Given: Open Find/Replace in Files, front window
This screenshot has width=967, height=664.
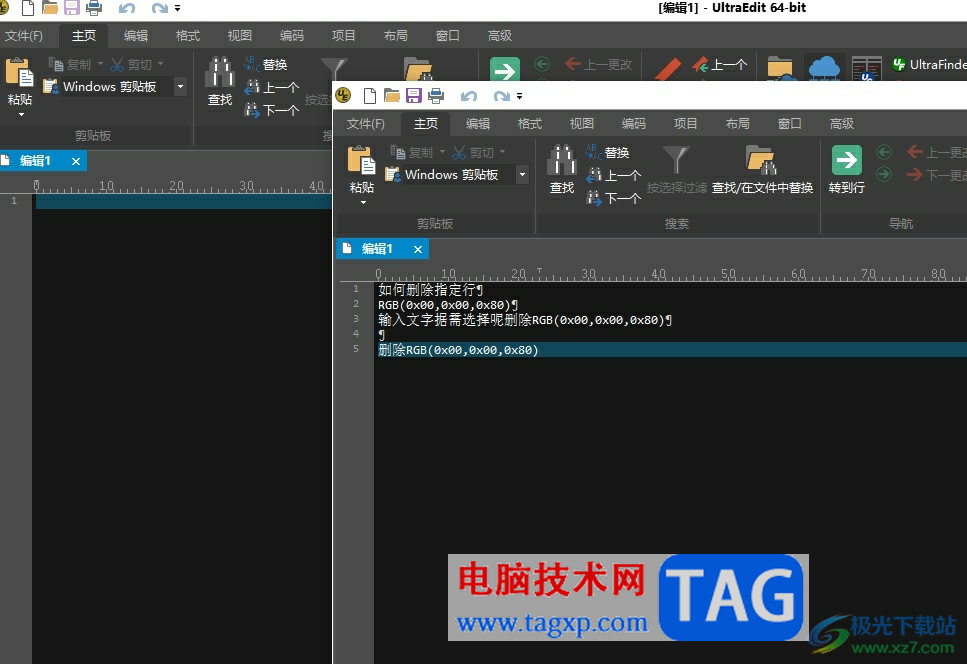Looking at the screenshot, I should (762, 170).
